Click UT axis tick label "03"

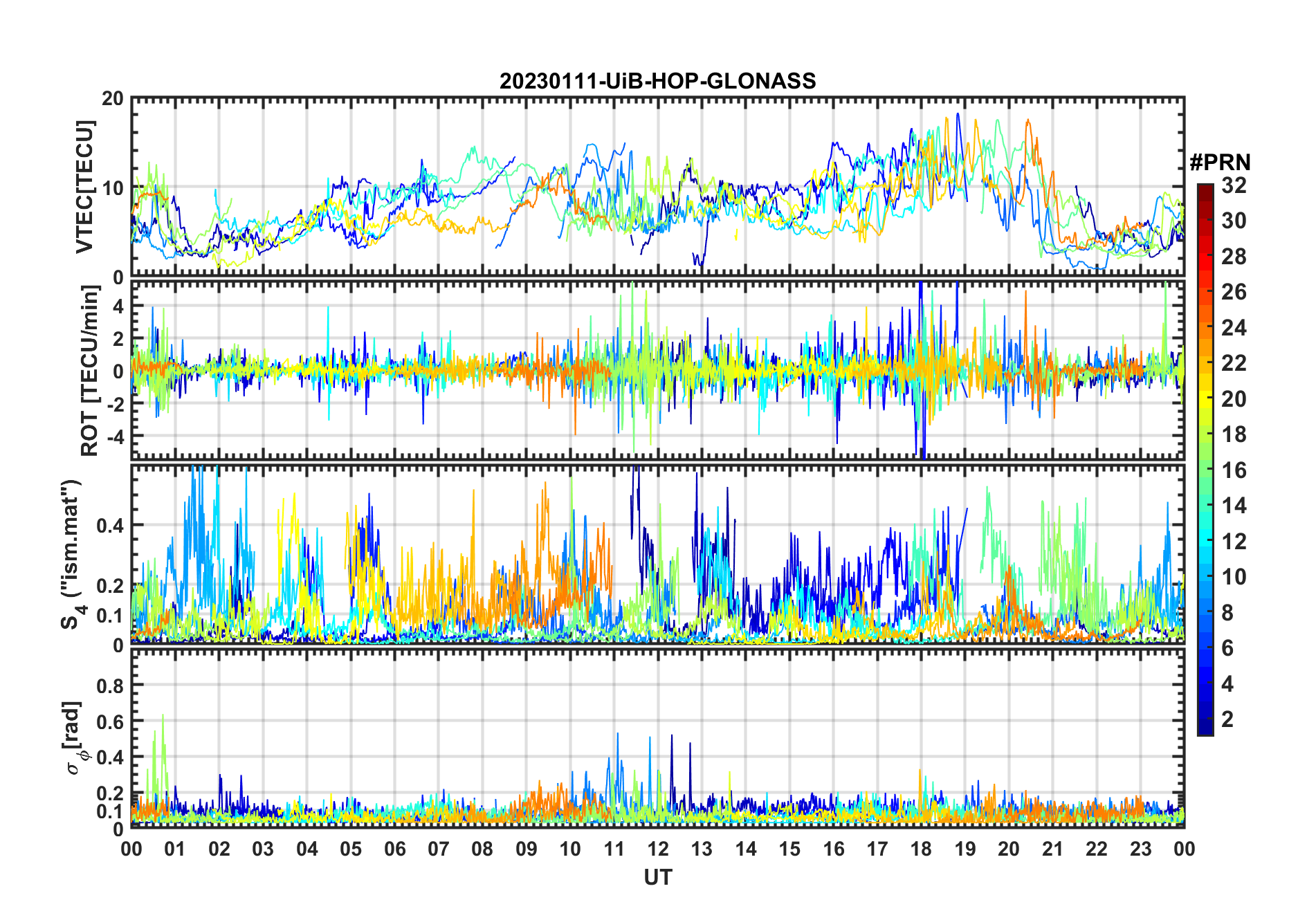click(x=263, y=849)
